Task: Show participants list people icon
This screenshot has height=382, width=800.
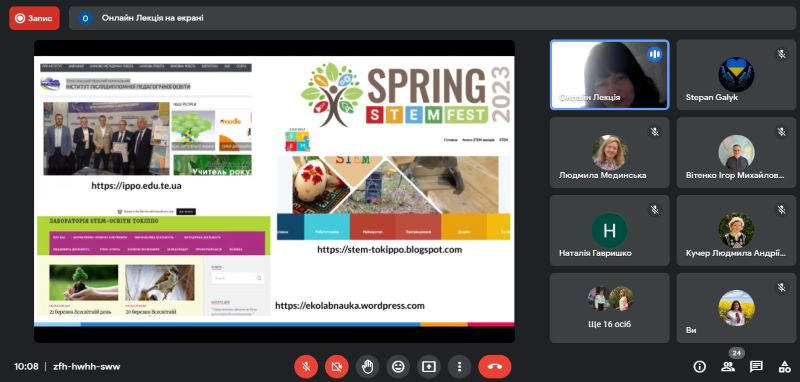Action: (x=728, y=366)
